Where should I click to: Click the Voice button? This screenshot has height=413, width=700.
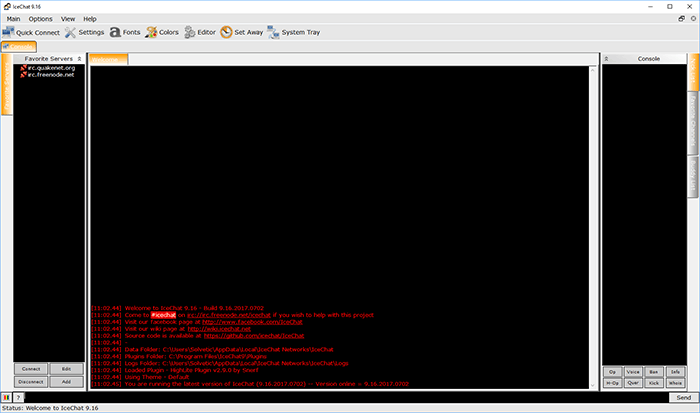633,372
